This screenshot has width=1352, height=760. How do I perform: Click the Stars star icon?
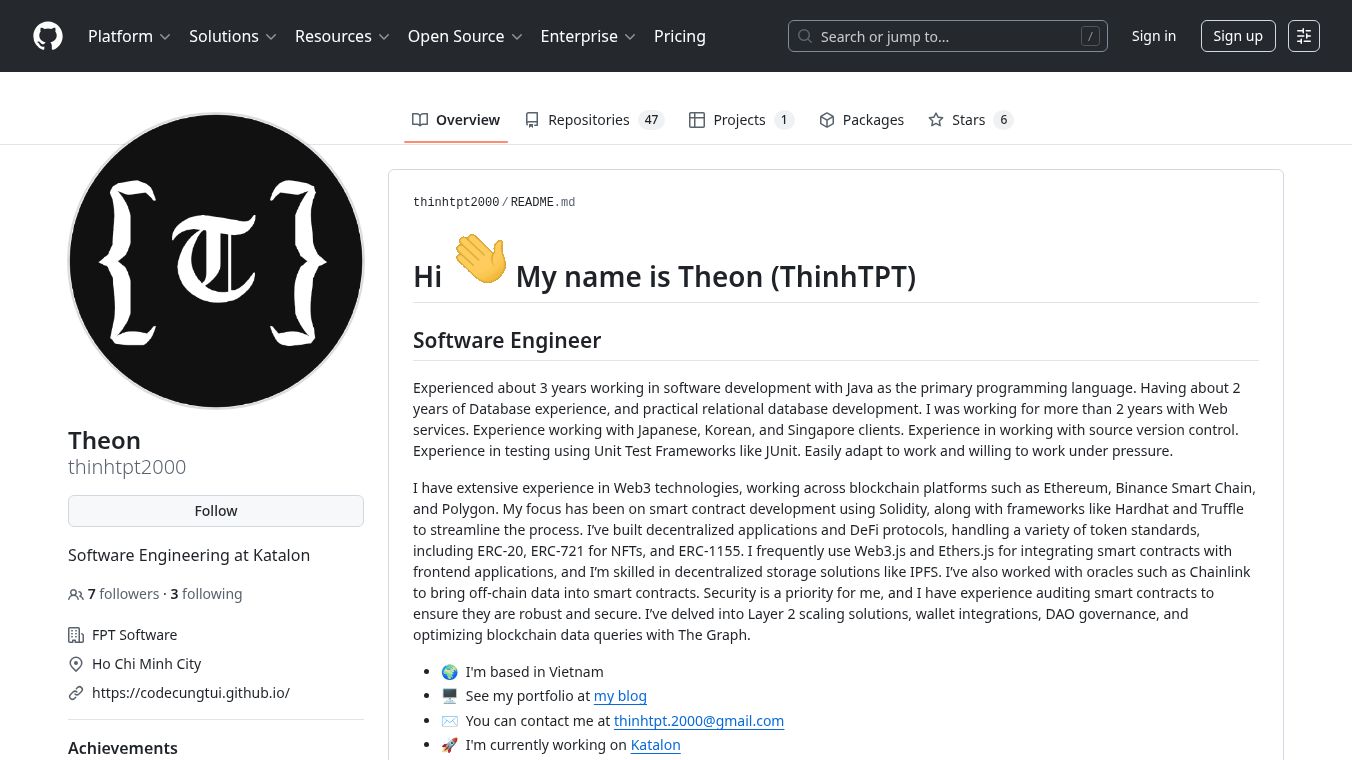point(936,120)
